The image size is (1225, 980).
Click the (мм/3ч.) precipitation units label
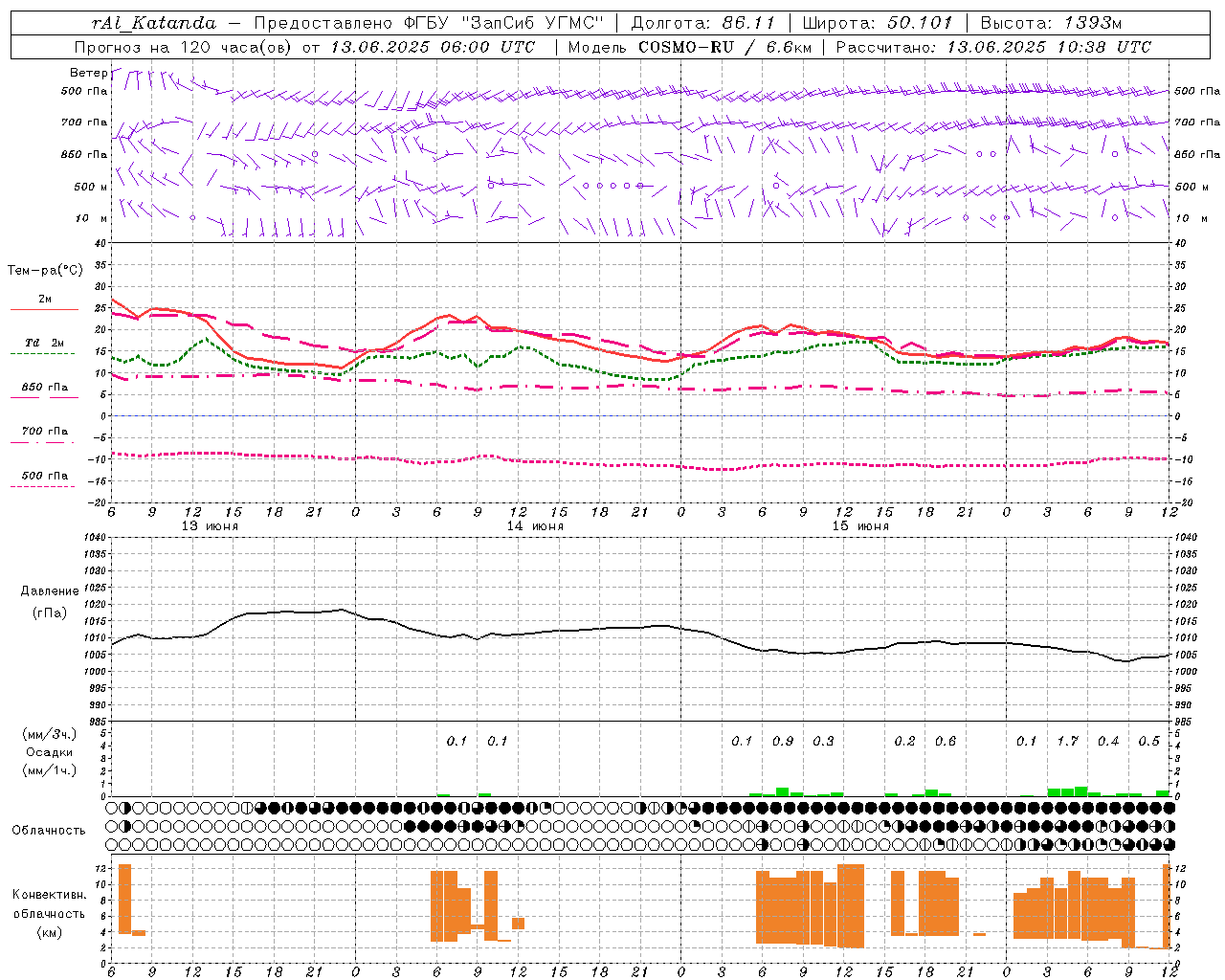50,735
